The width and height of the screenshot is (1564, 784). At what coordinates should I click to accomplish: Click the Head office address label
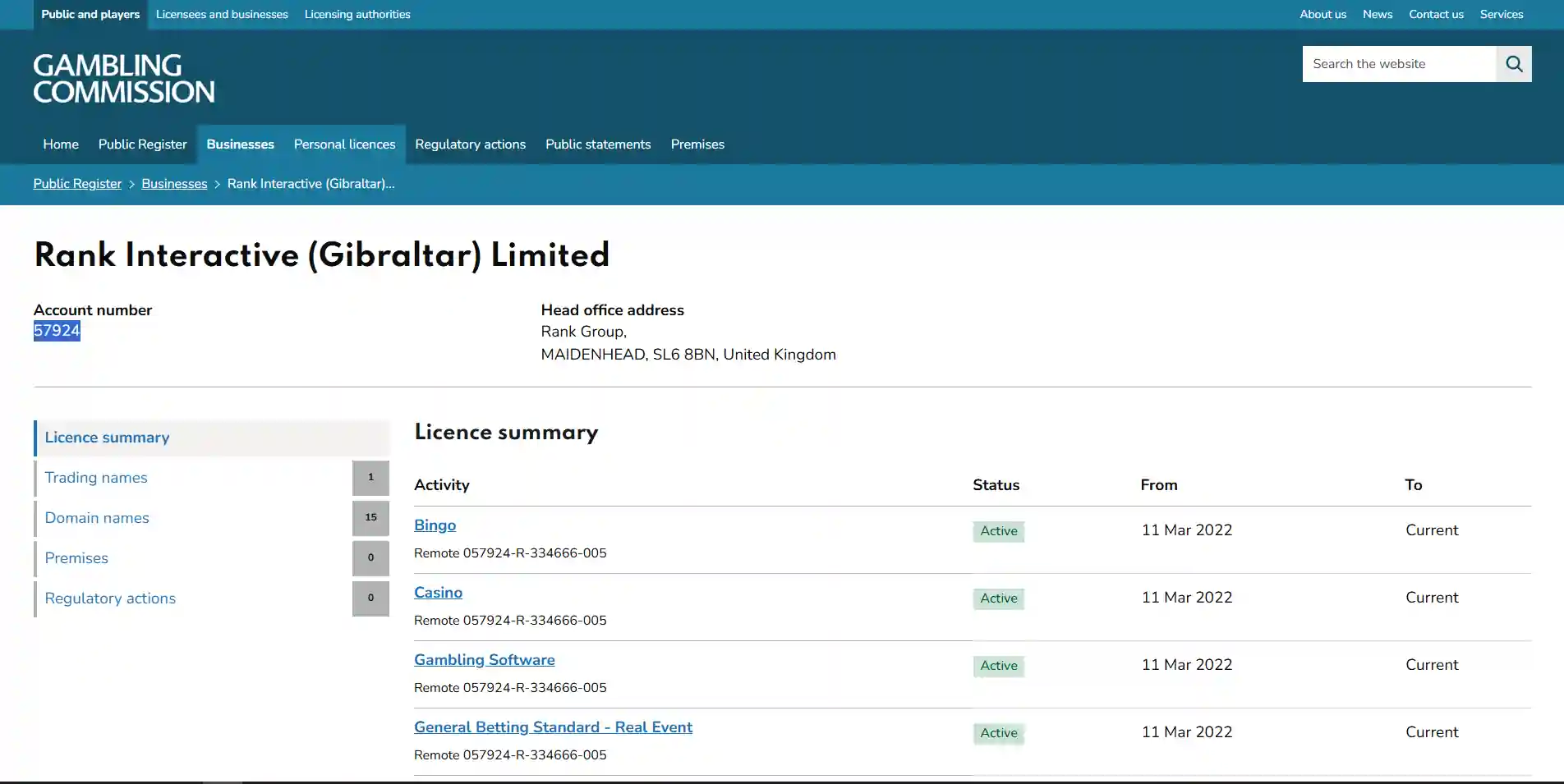[612, 310]
